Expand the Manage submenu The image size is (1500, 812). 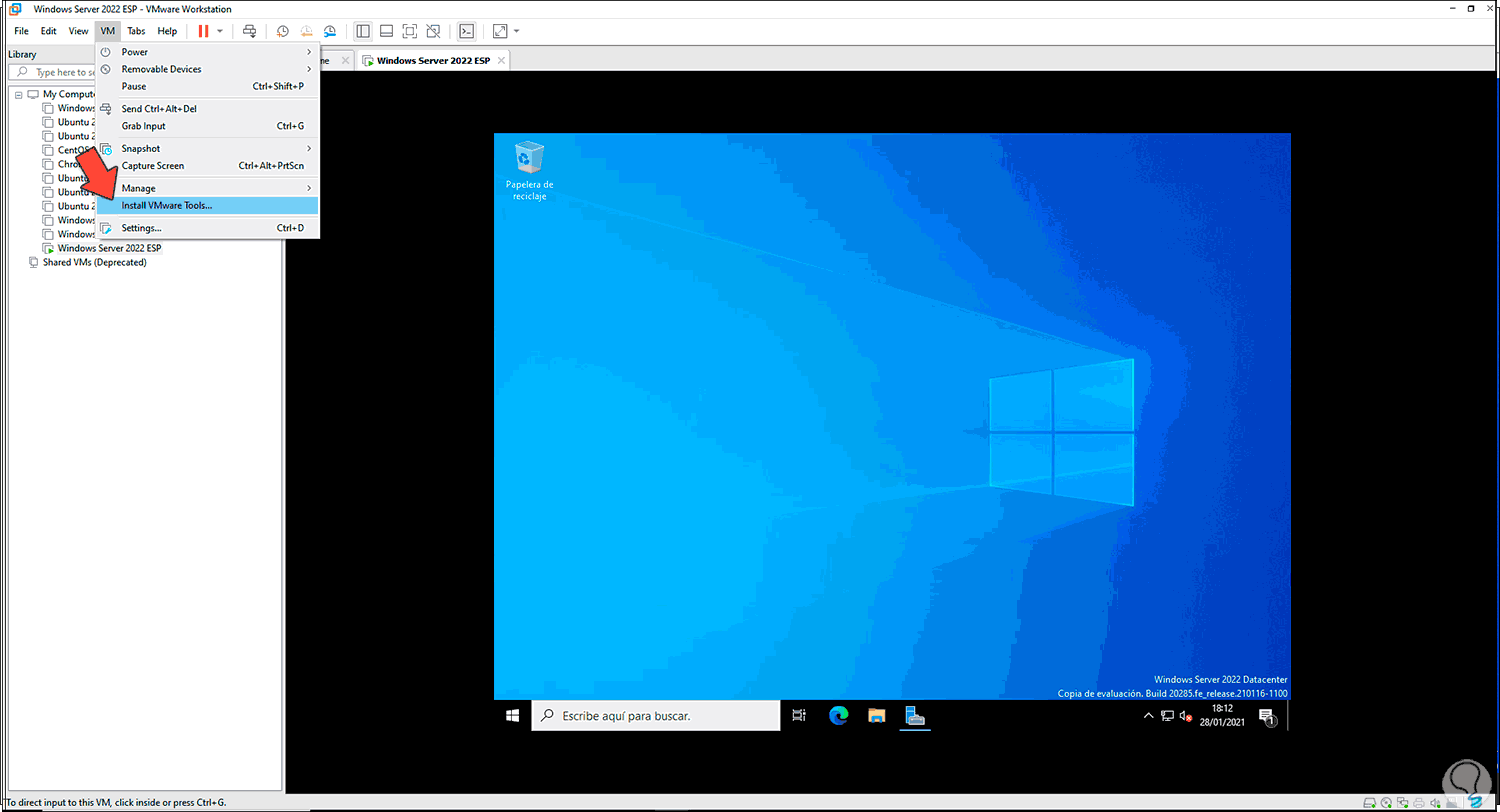(x=207, y=188)
